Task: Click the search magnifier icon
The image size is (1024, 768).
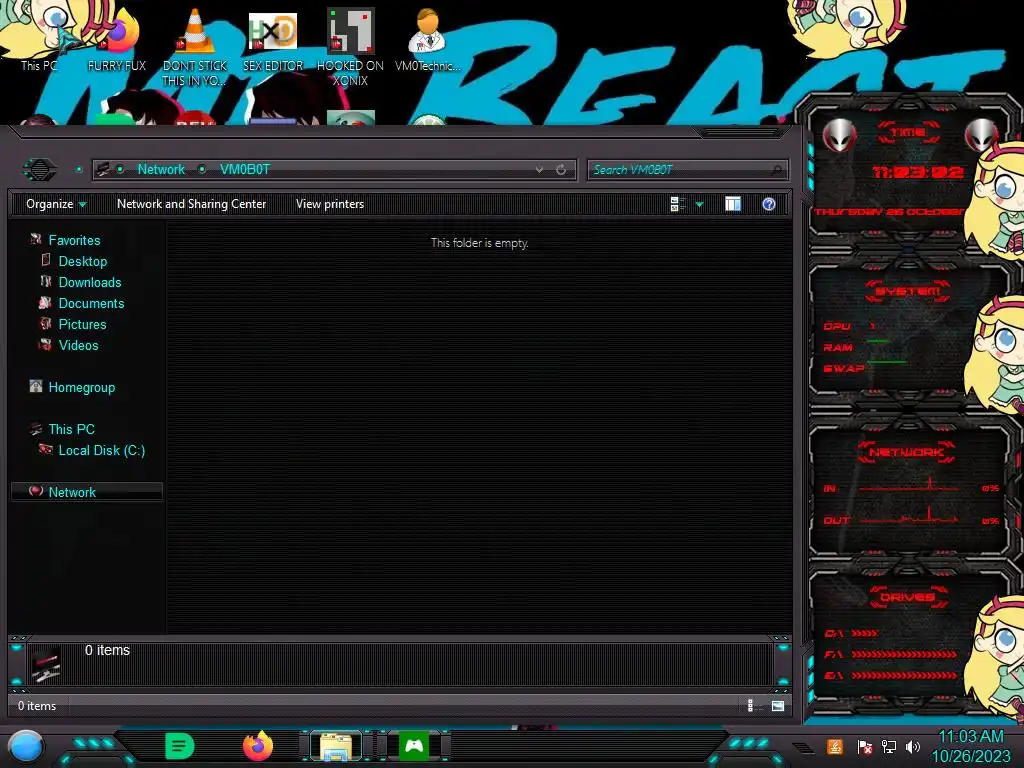Action: tap(776, 170)
